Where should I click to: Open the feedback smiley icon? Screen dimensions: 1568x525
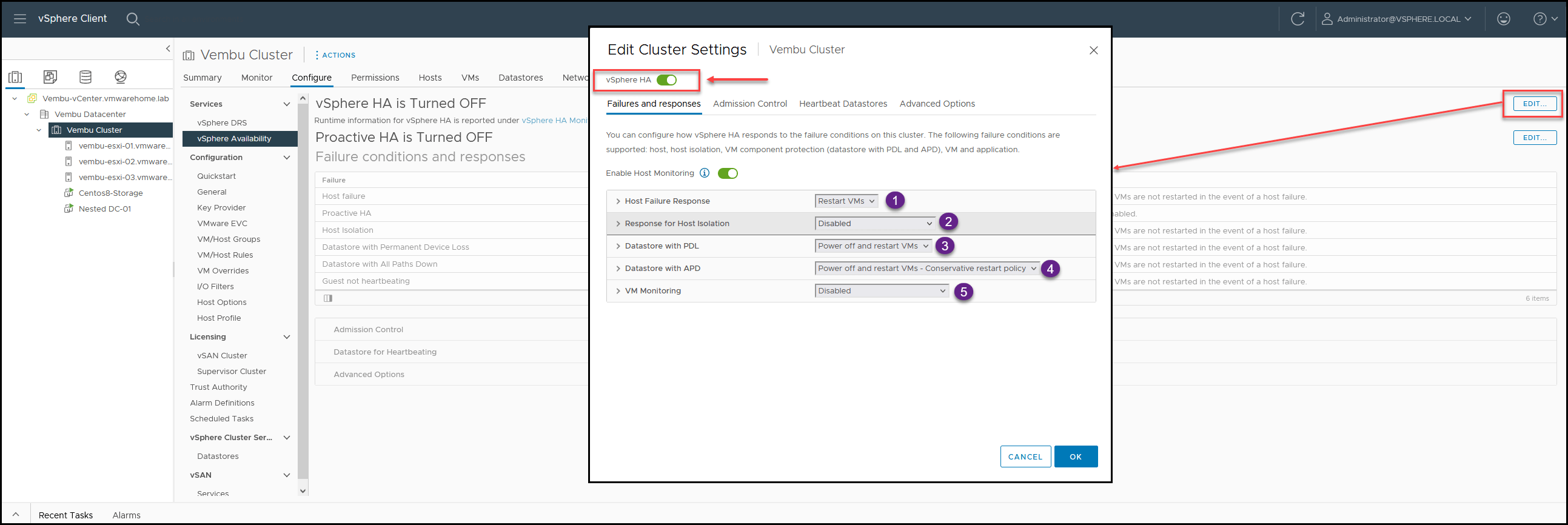tap(1504, 19)
